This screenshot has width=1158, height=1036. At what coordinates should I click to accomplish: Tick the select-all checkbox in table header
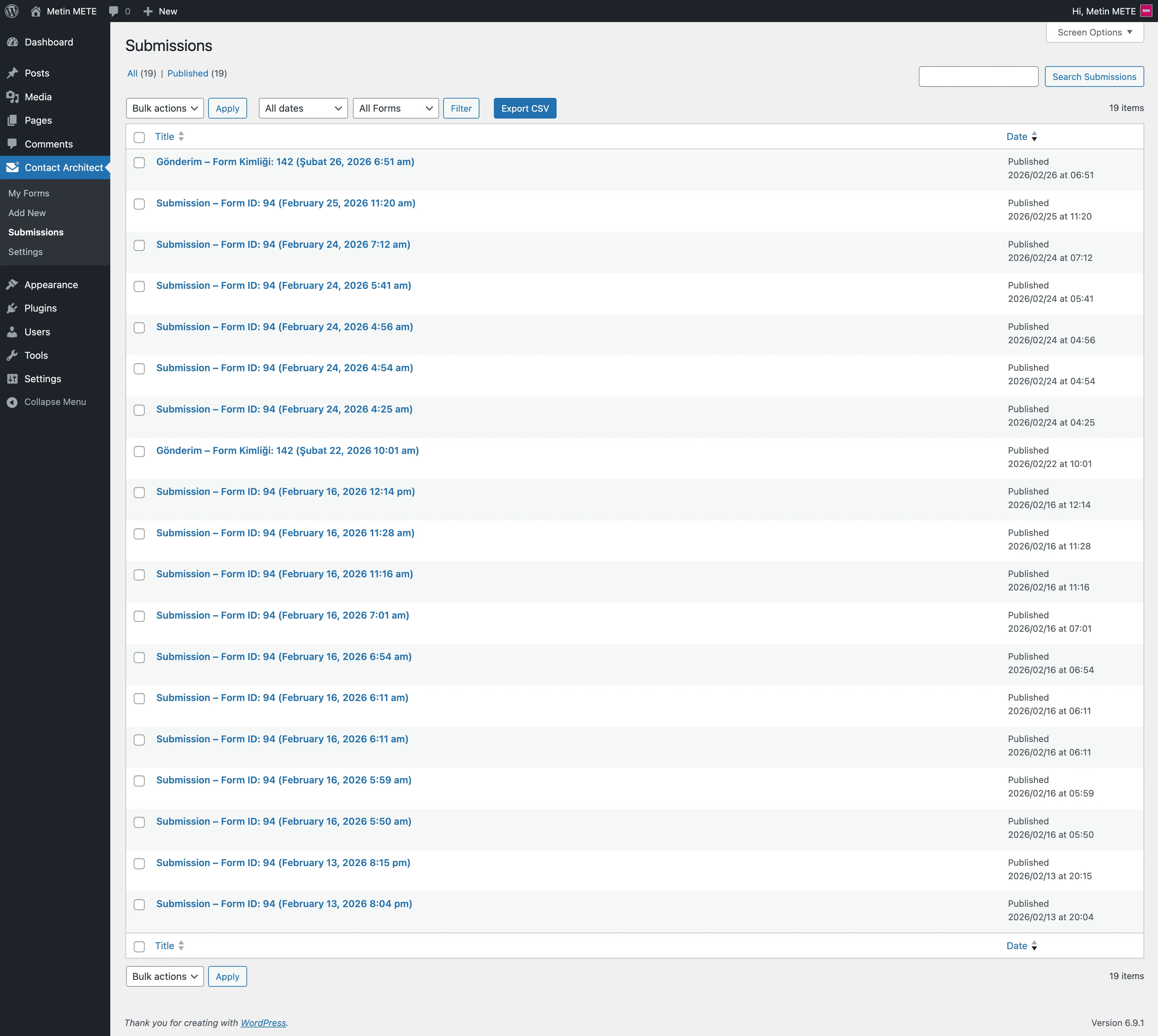pyautogui.click(x=139, y=137)
